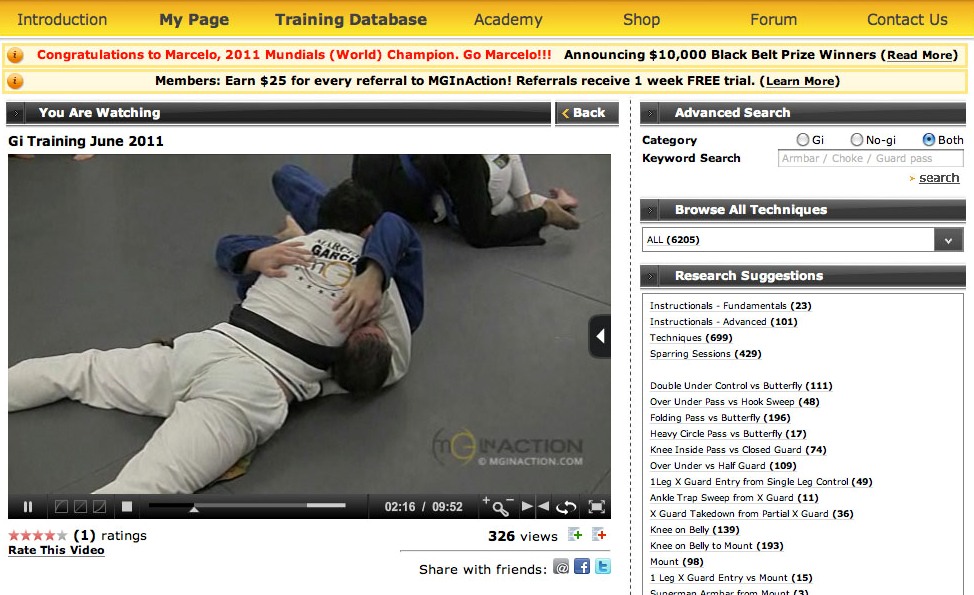Click the green plus icon beside views
The height and width of the screenshot is (595, 974).
(x=575, y=535)
